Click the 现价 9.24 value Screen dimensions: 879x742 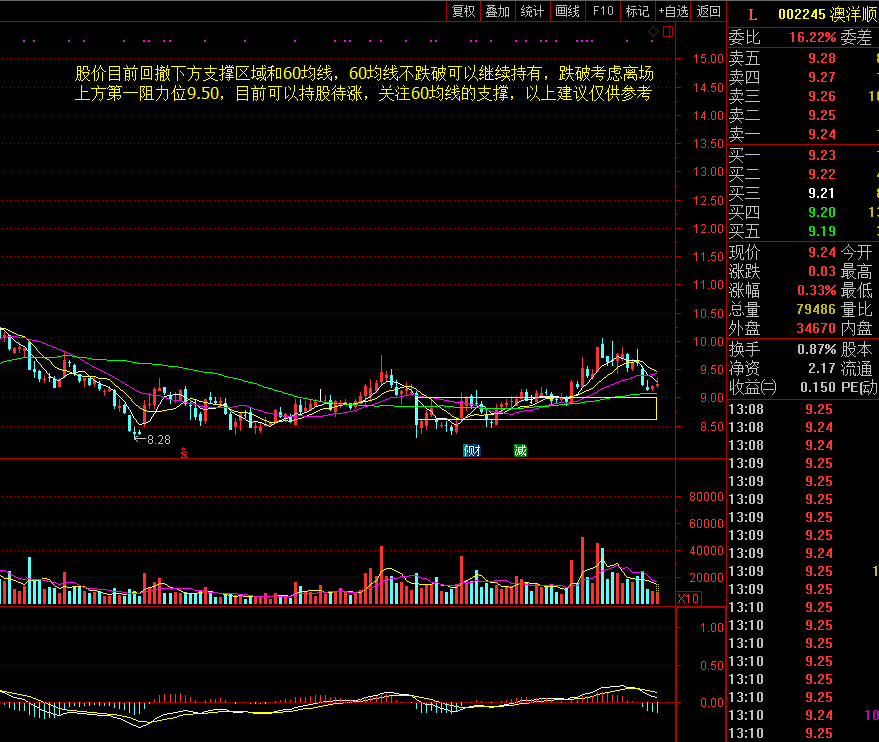(x=822, y=253)
